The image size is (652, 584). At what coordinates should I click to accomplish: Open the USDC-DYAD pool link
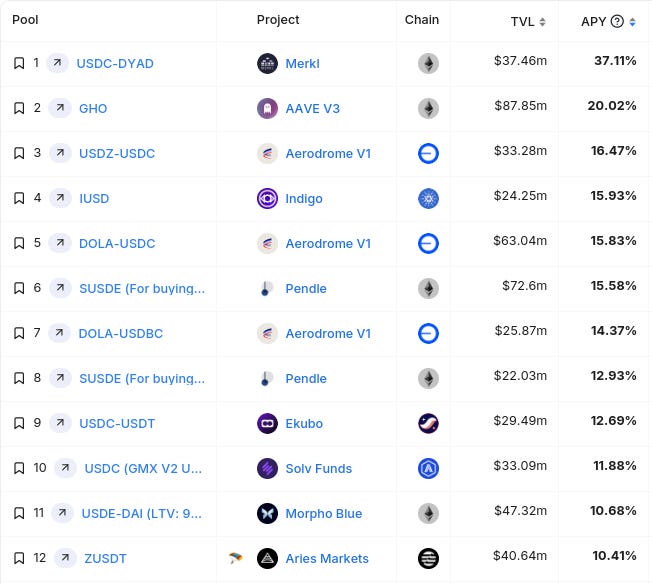[115, 64]
